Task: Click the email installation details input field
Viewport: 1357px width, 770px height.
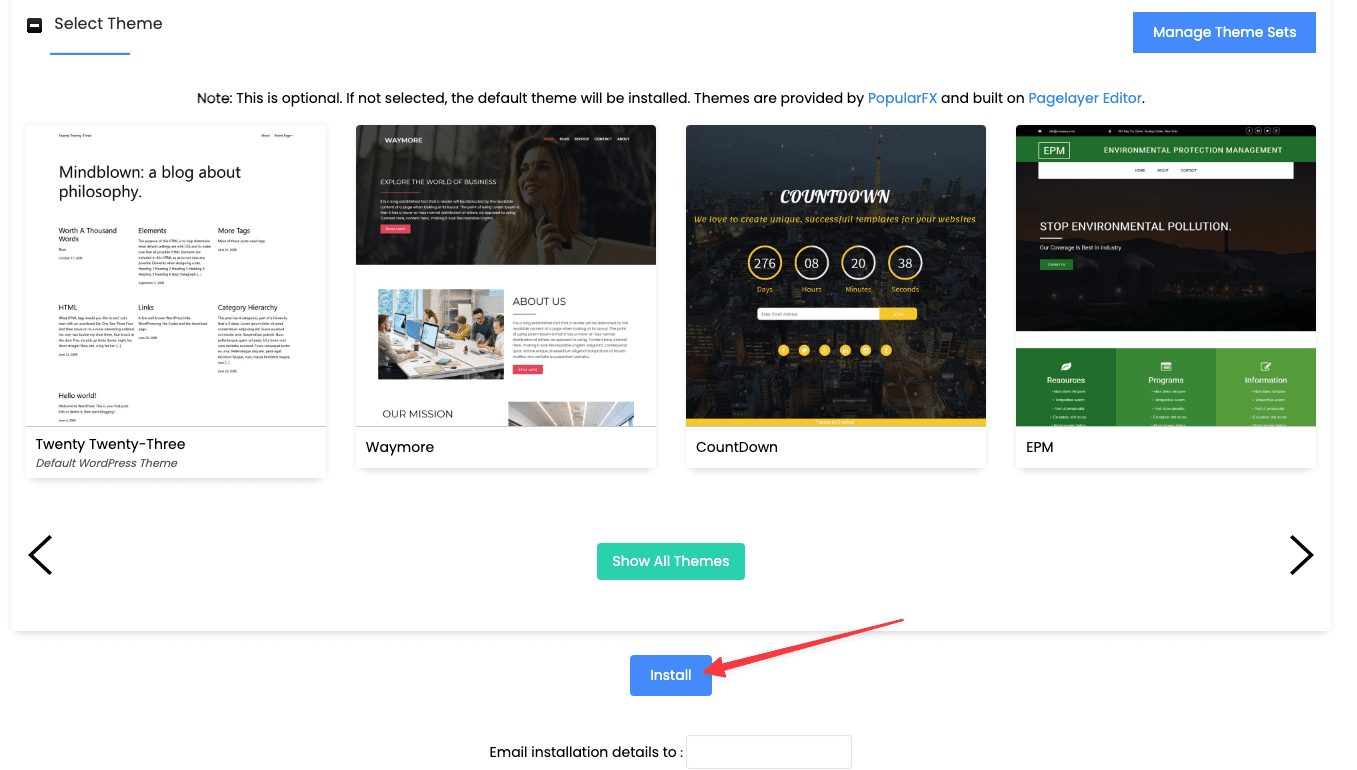Action: pos(768,752)
